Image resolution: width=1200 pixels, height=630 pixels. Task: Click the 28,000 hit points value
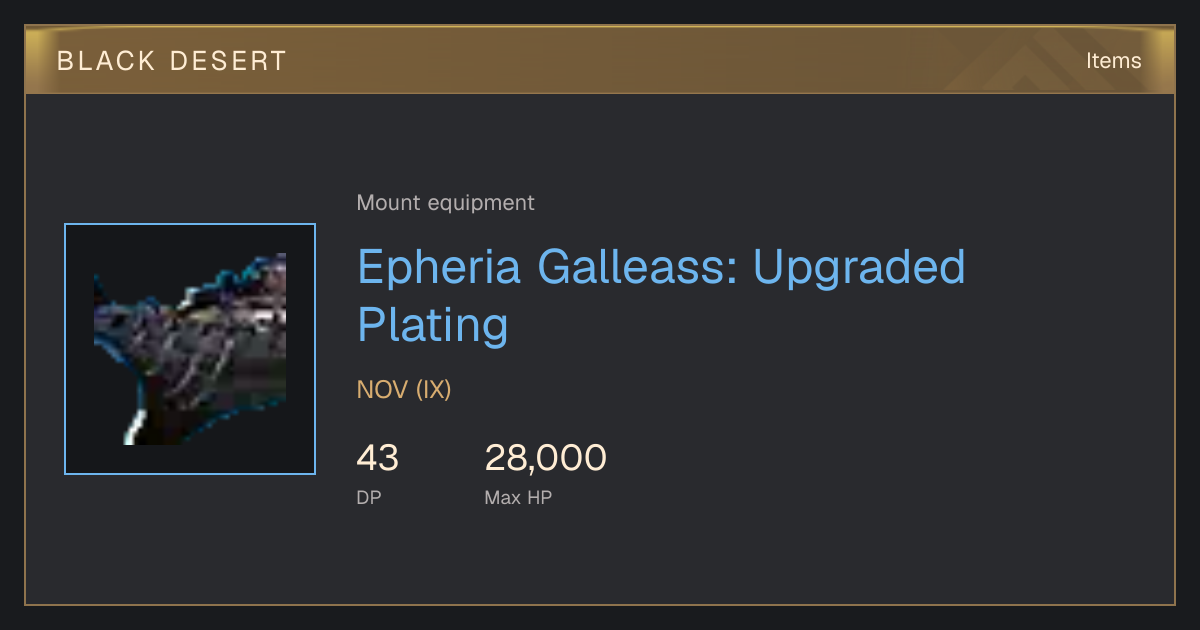(x=545, y=458)
